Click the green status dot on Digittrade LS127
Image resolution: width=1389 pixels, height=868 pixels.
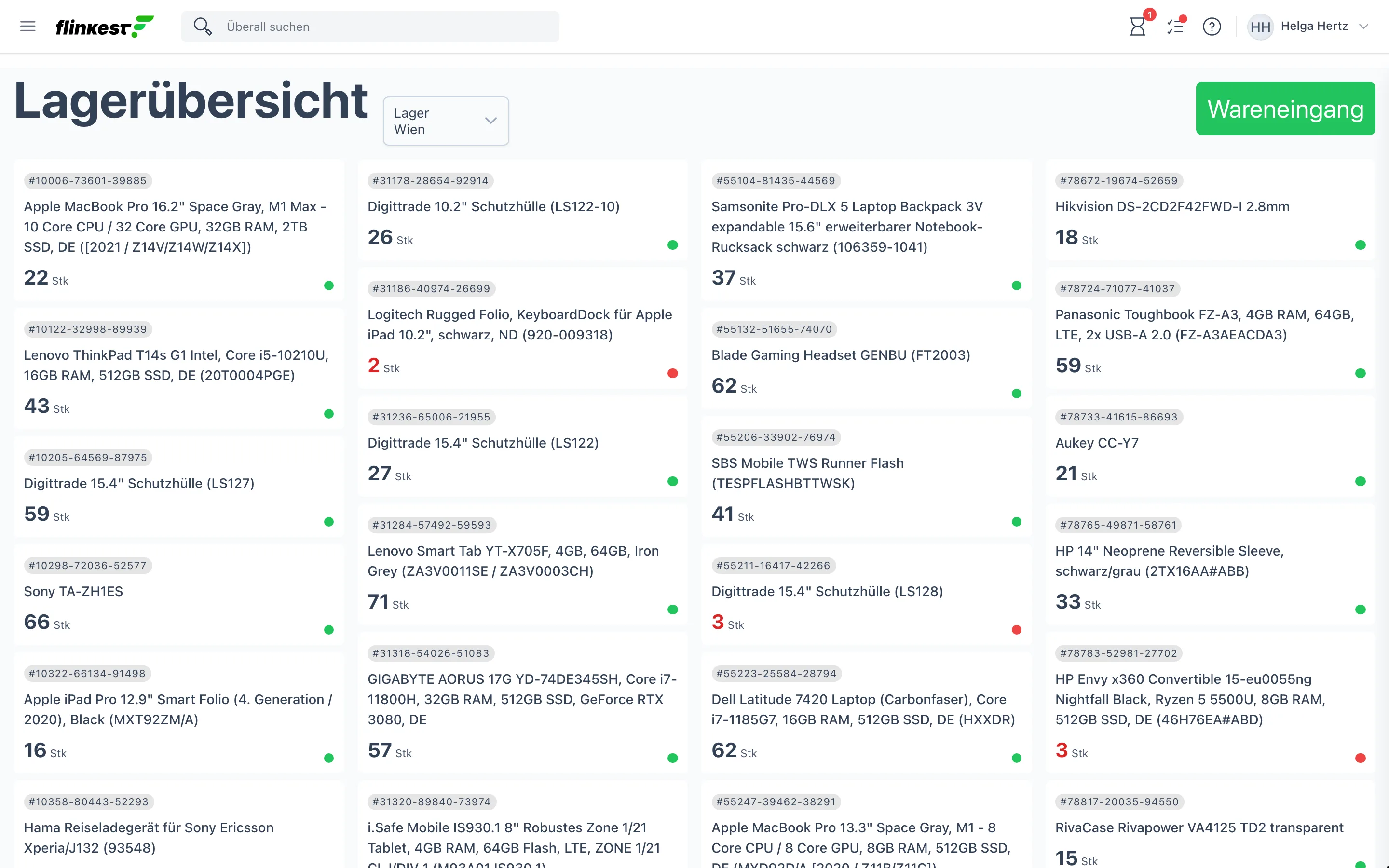click(329, 522)
